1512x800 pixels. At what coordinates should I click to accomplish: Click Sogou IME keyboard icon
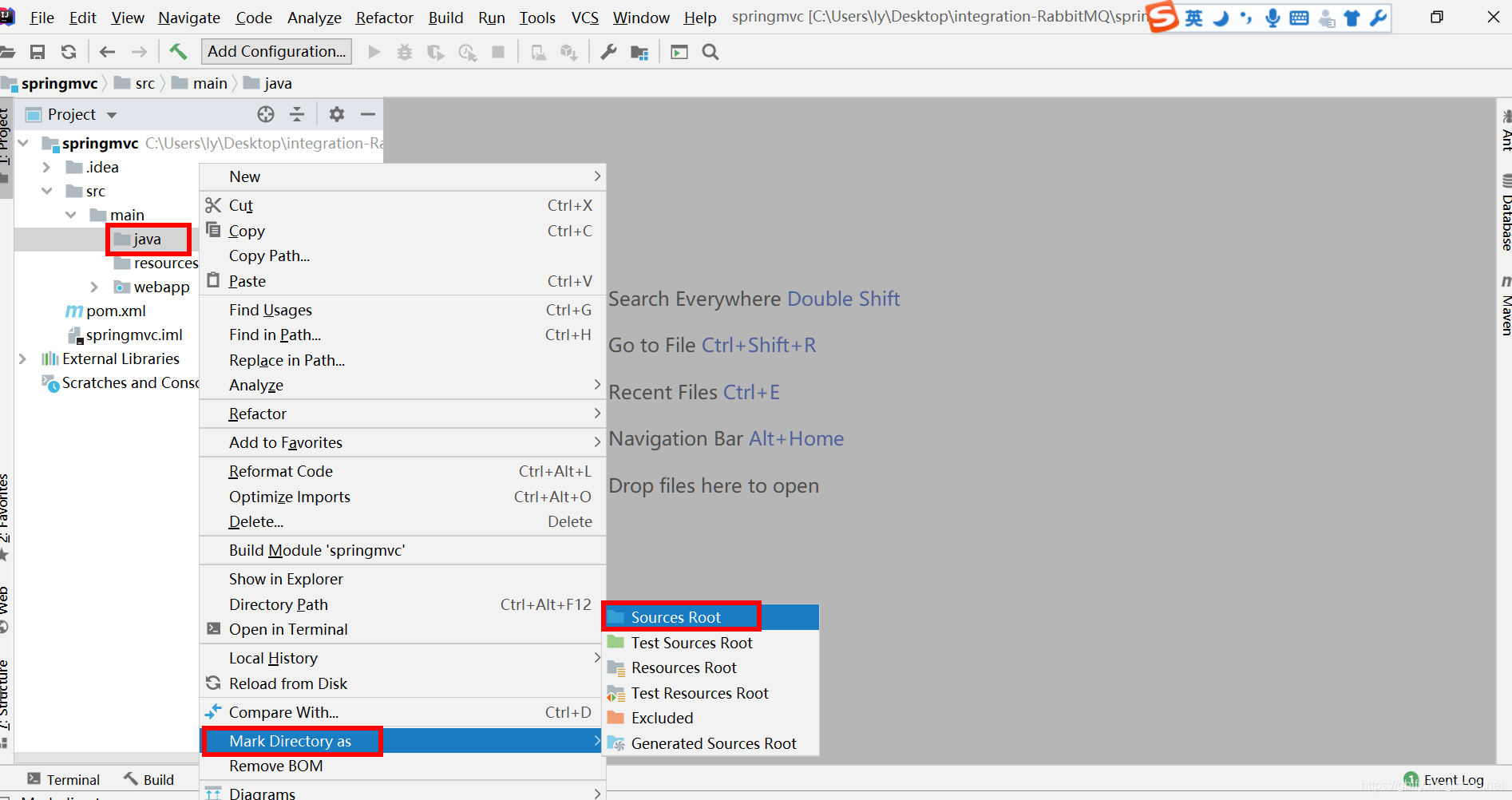tap(1299, 18)
